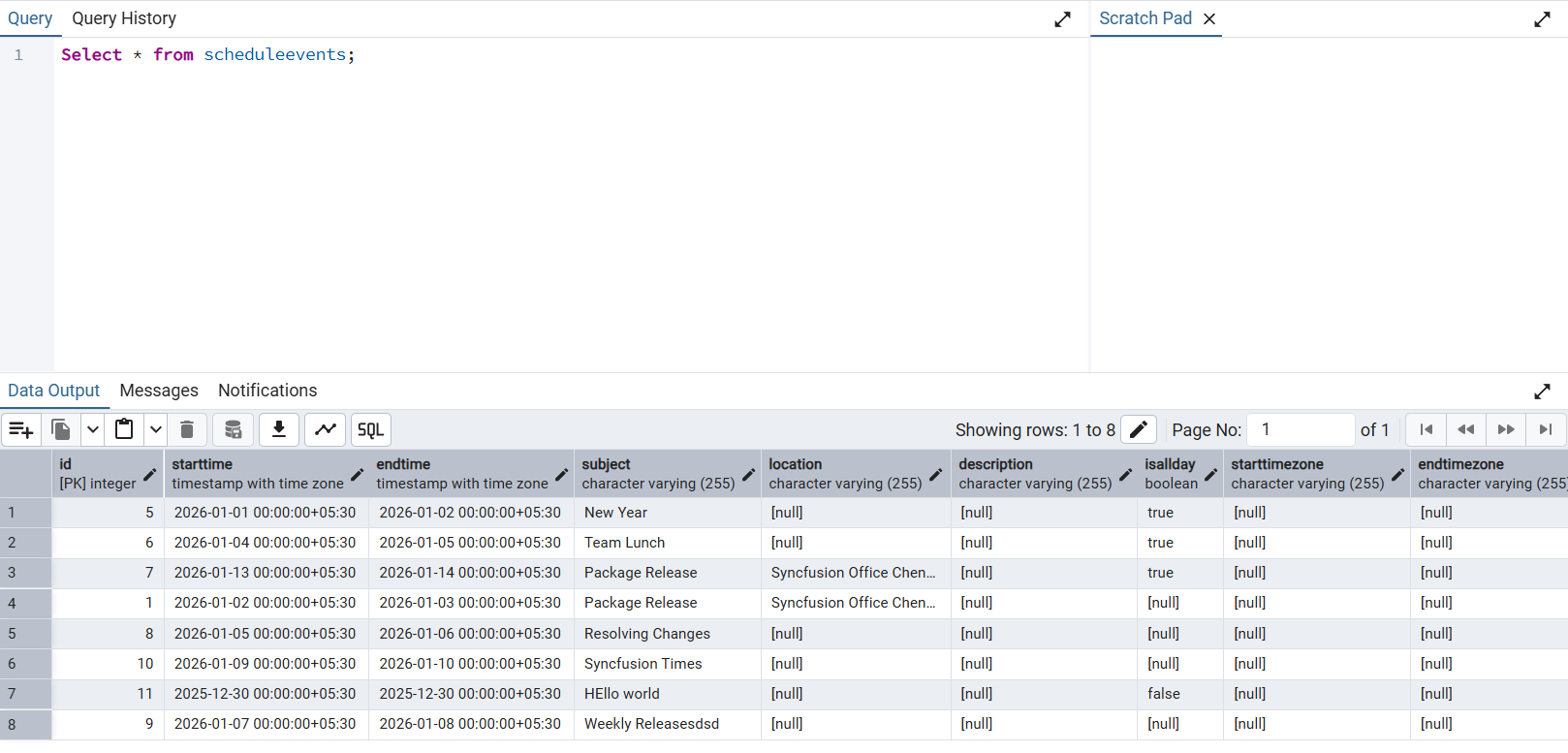Click edit pencil in id column header

[149, 475]
